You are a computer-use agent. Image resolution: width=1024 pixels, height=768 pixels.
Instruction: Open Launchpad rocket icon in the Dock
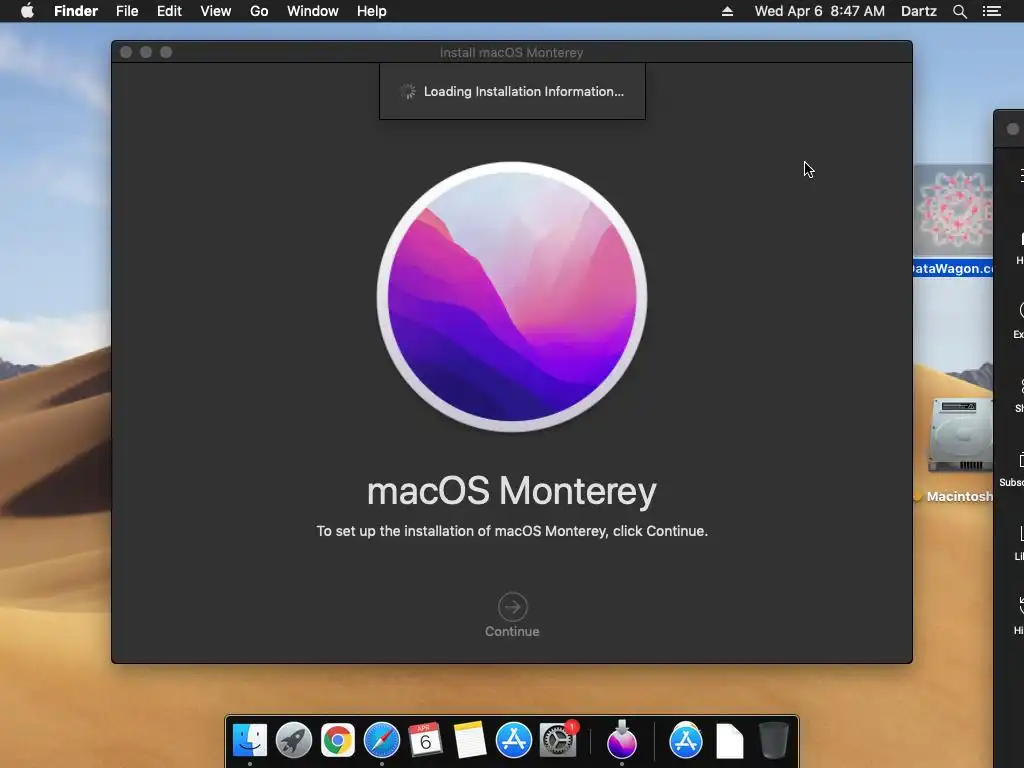(x=294, y=740)
